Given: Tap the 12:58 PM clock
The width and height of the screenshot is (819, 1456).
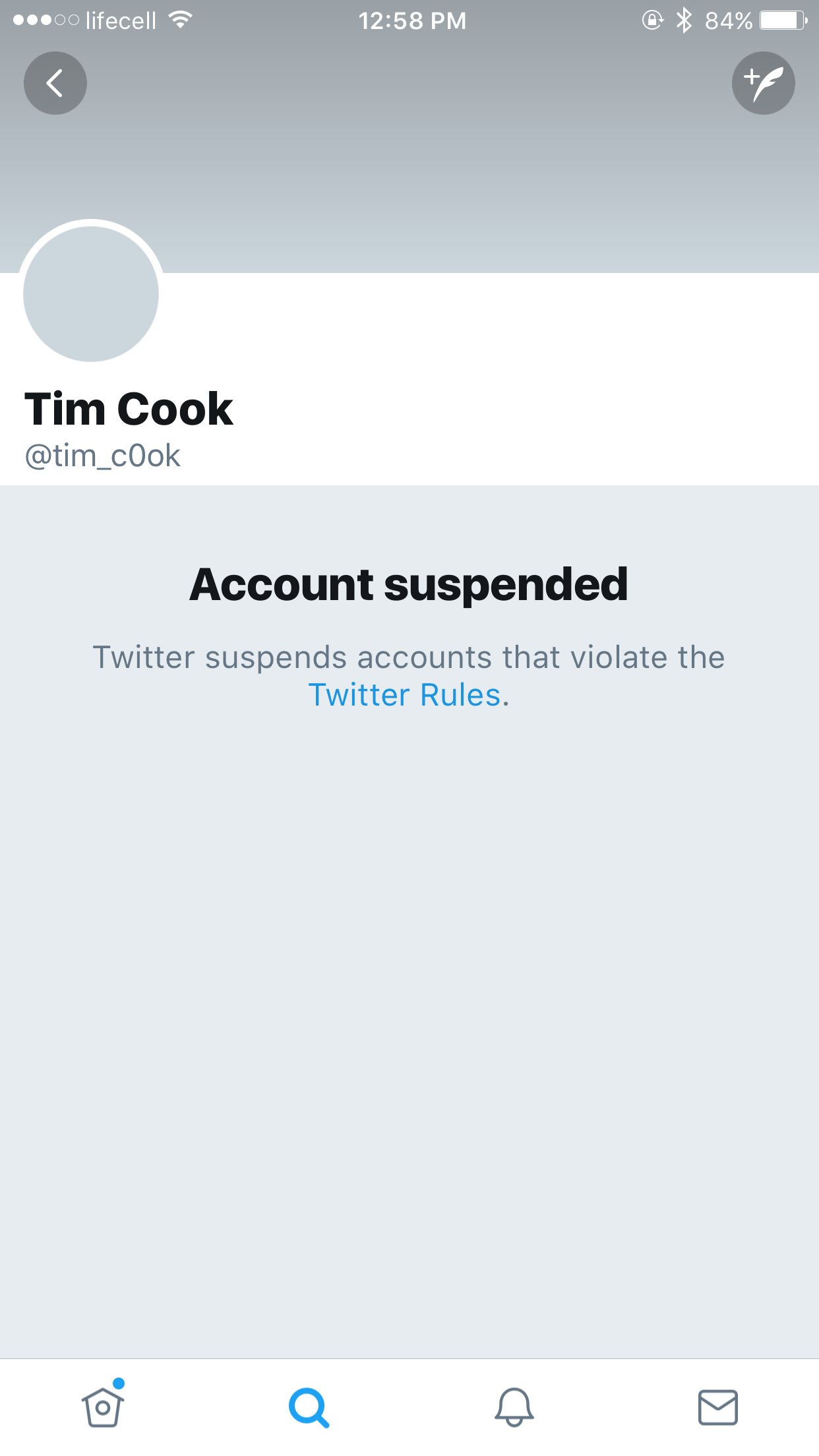Looking at the screenshot, I should (x=412, y=21).
